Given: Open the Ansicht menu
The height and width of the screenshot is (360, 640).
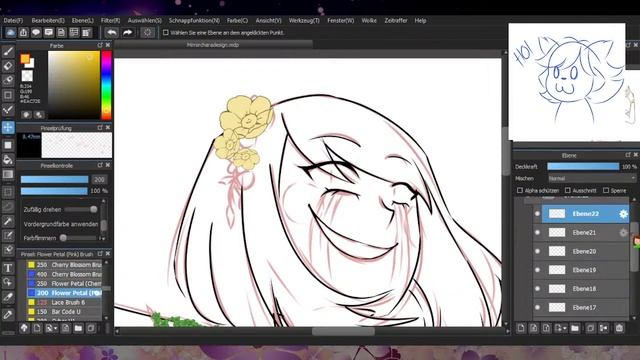Looking at the screenshot, I should pos(269,20).
